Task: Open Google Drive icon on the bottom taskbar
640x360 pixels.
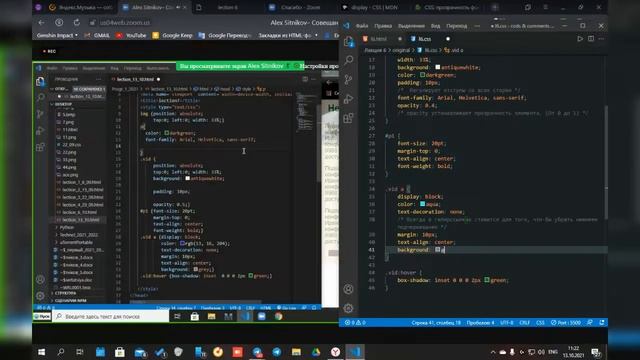Action: click(316, 352)
